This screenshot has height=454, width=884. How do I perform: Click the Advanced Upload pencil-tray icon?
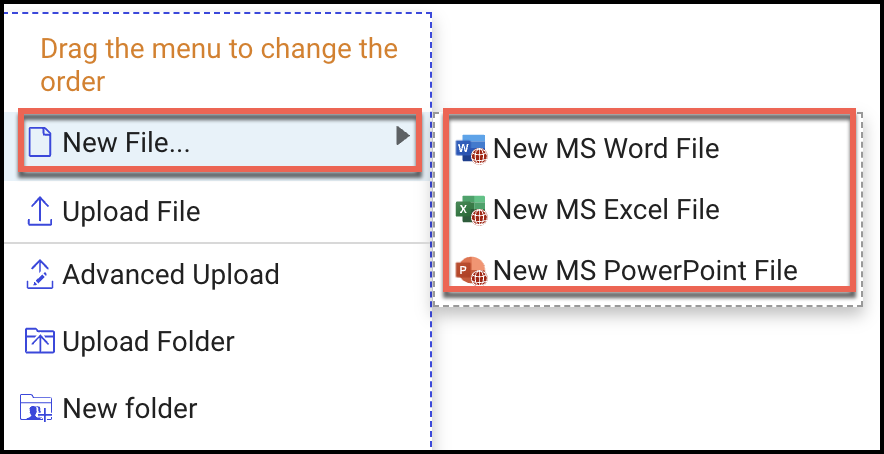38,274
